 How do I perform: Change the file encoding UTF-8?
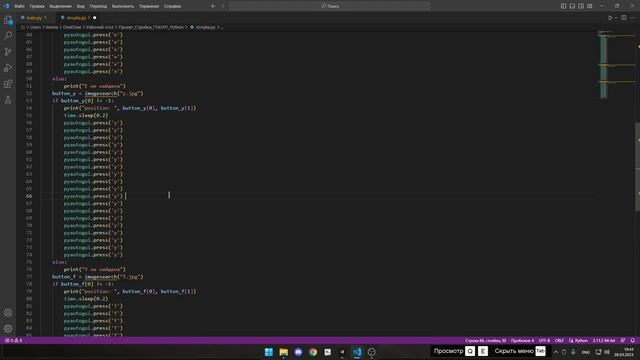(x=544, y=340)
